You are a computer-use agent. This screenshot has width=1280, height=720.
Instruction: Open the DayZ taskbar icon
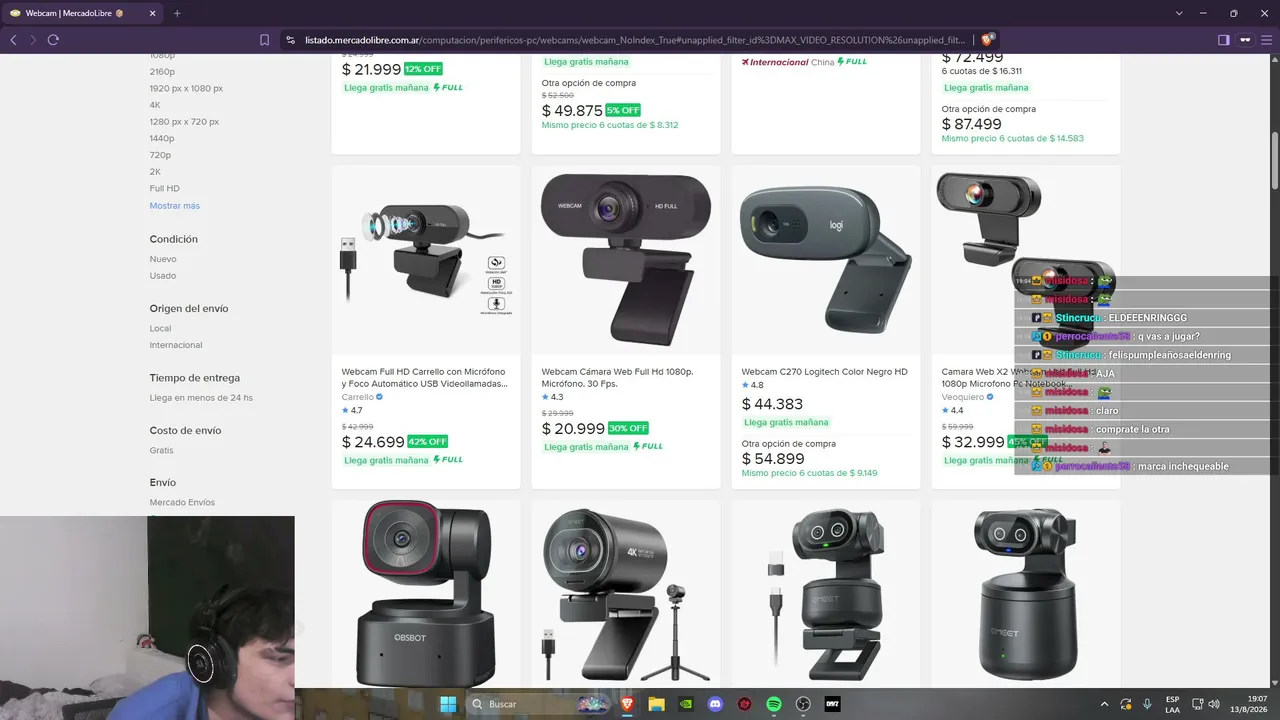[832, 704]
